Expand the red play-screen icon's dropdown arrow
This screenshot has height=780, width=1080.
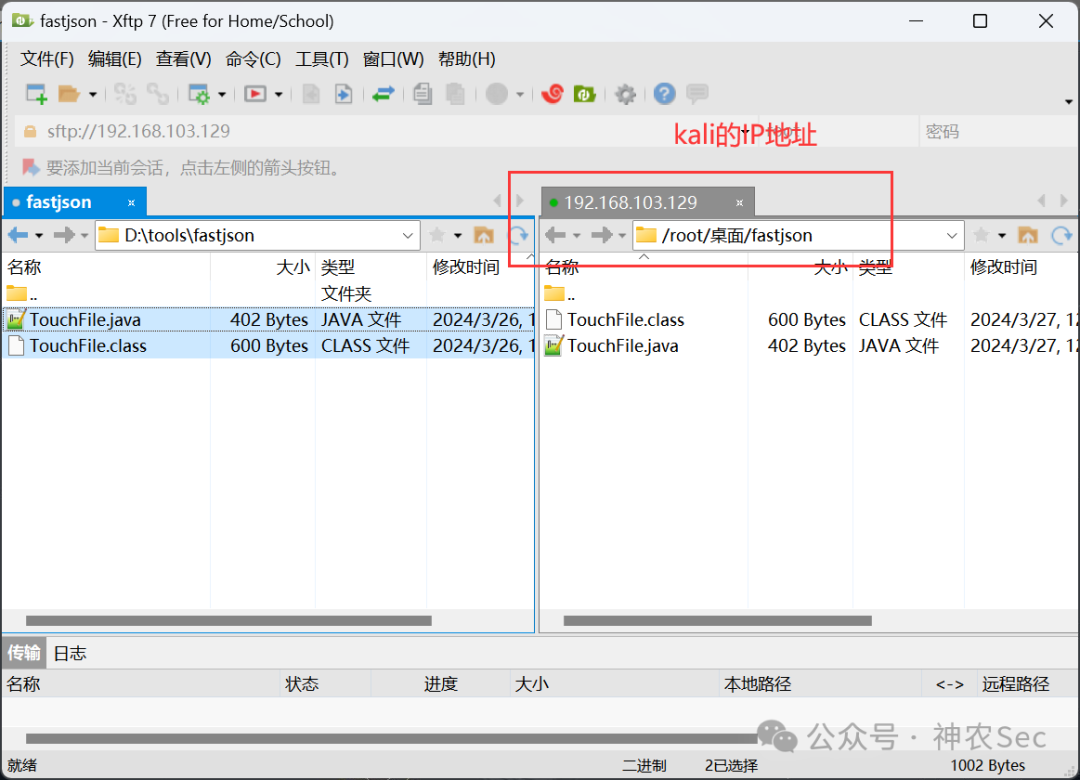pos(278,94)
